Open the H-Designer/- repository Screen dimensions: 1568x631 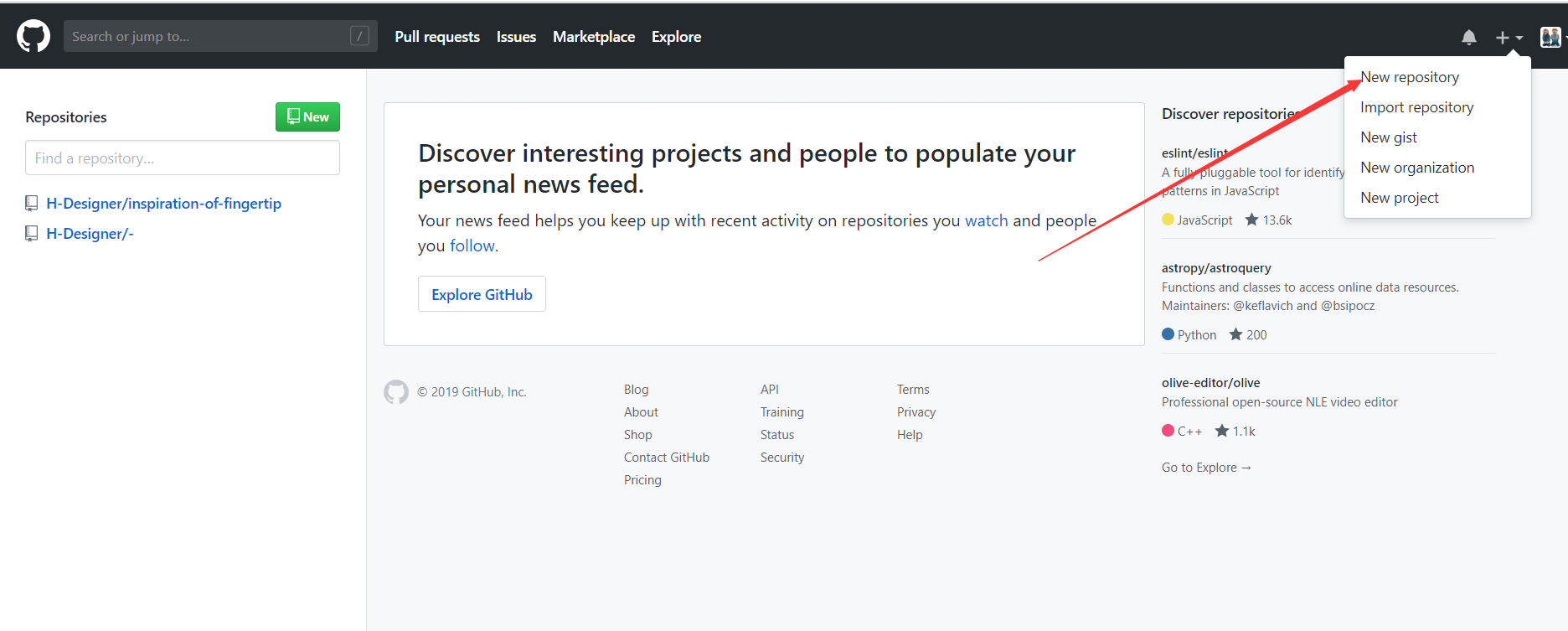(x=90, y=234)
